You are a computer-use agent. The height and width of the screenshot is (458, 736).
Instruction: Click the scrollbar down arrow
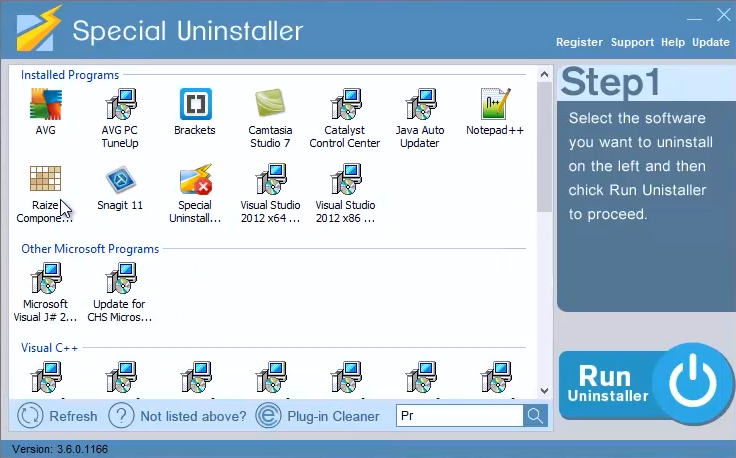point(544,390)
